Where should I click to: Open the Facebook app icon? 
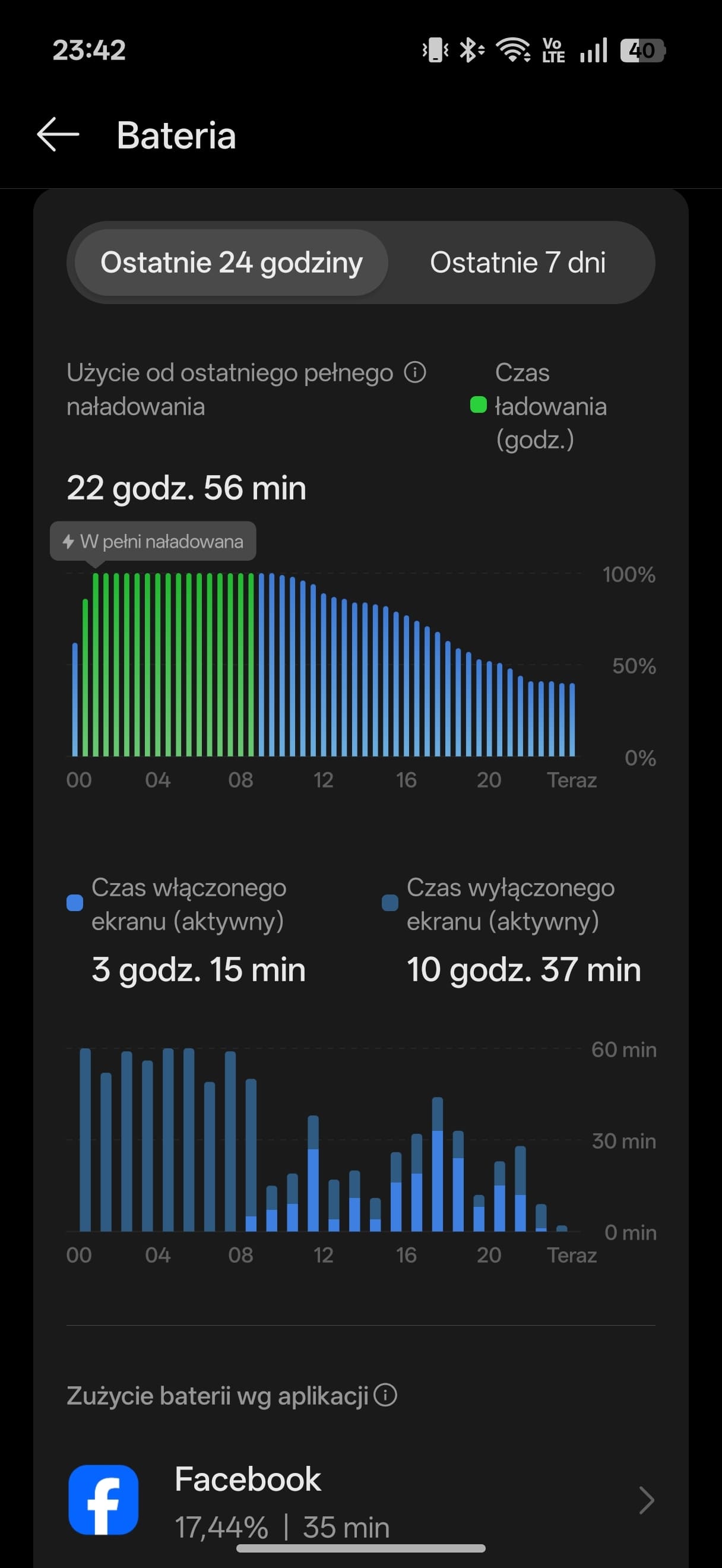click(103, 1499)
